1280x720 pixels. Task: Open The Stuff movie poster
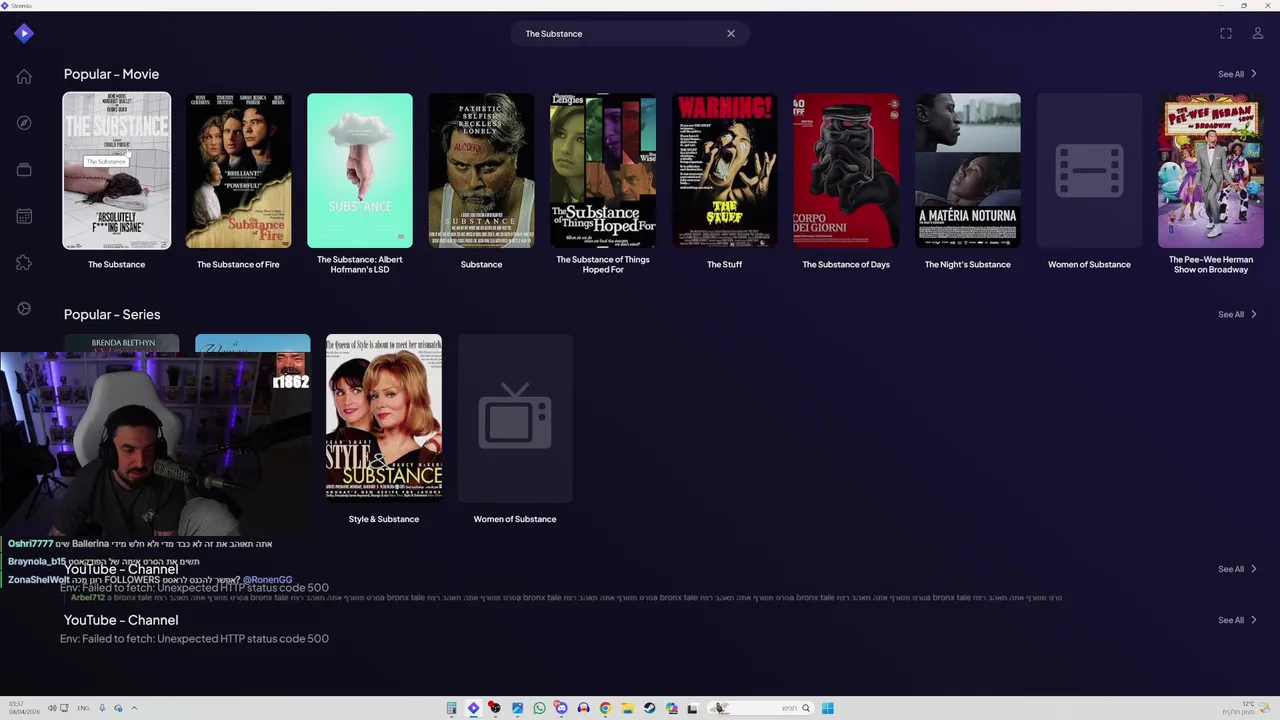[x=724, y=171]
